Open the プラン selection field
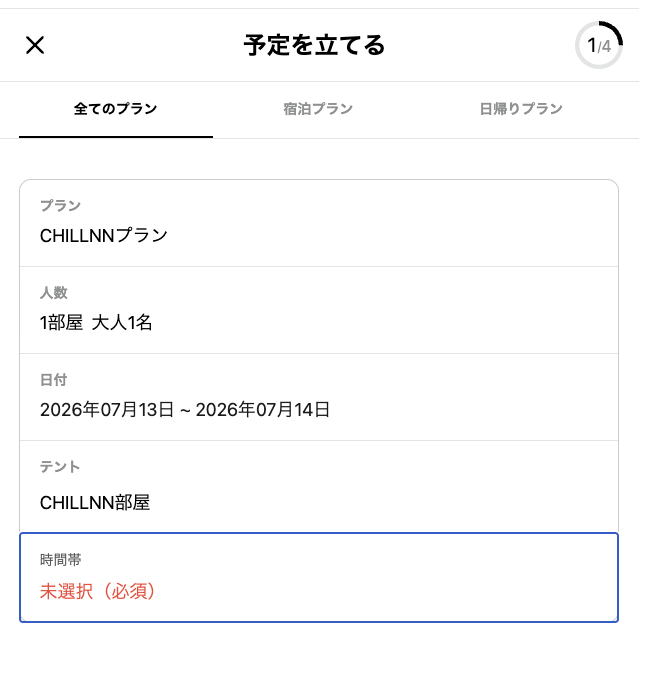Image resolution: width=649 pixels, height=684 pixels. (319, 223)
